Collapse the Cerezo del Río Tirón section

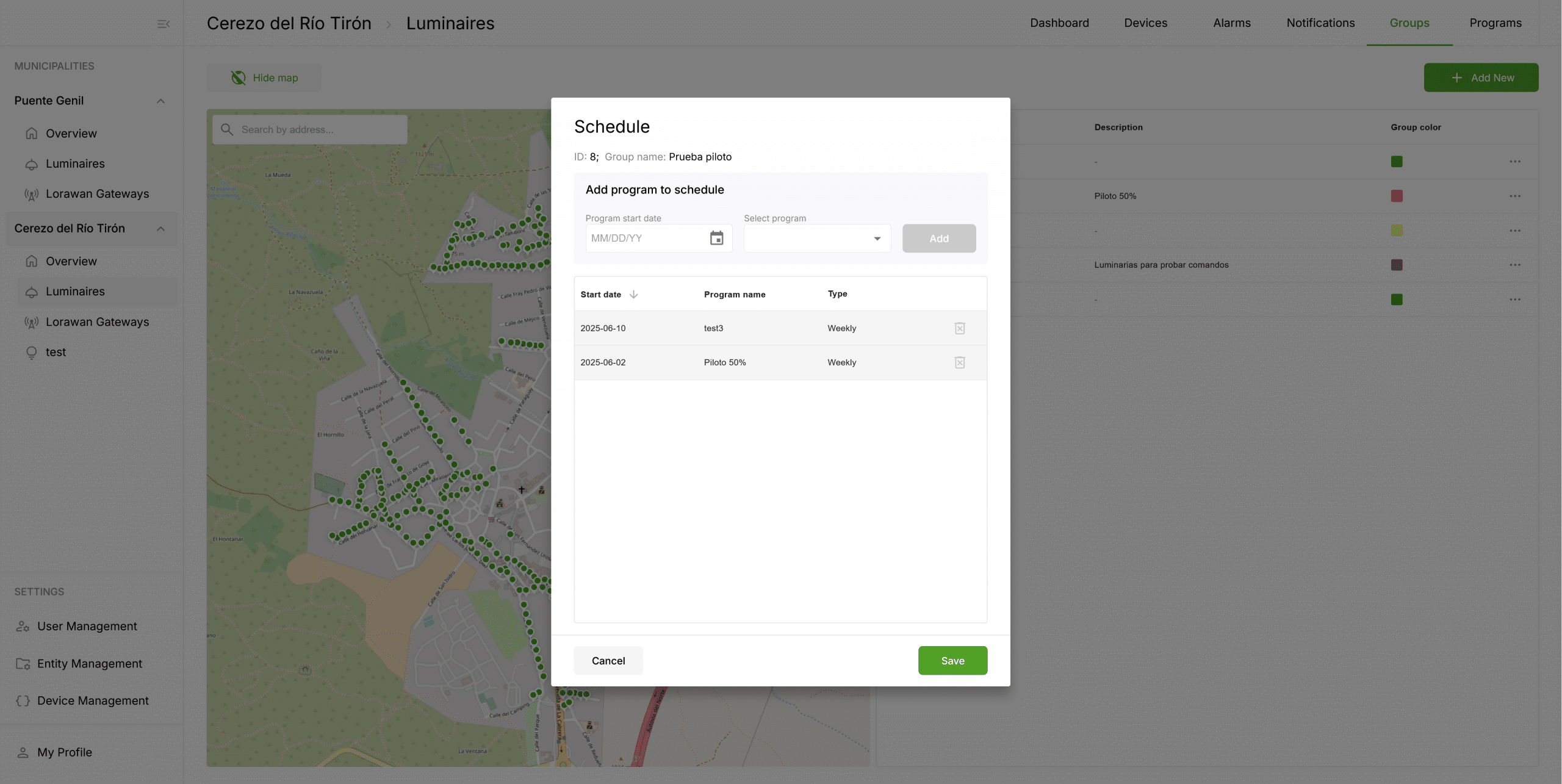coord(160,229)
